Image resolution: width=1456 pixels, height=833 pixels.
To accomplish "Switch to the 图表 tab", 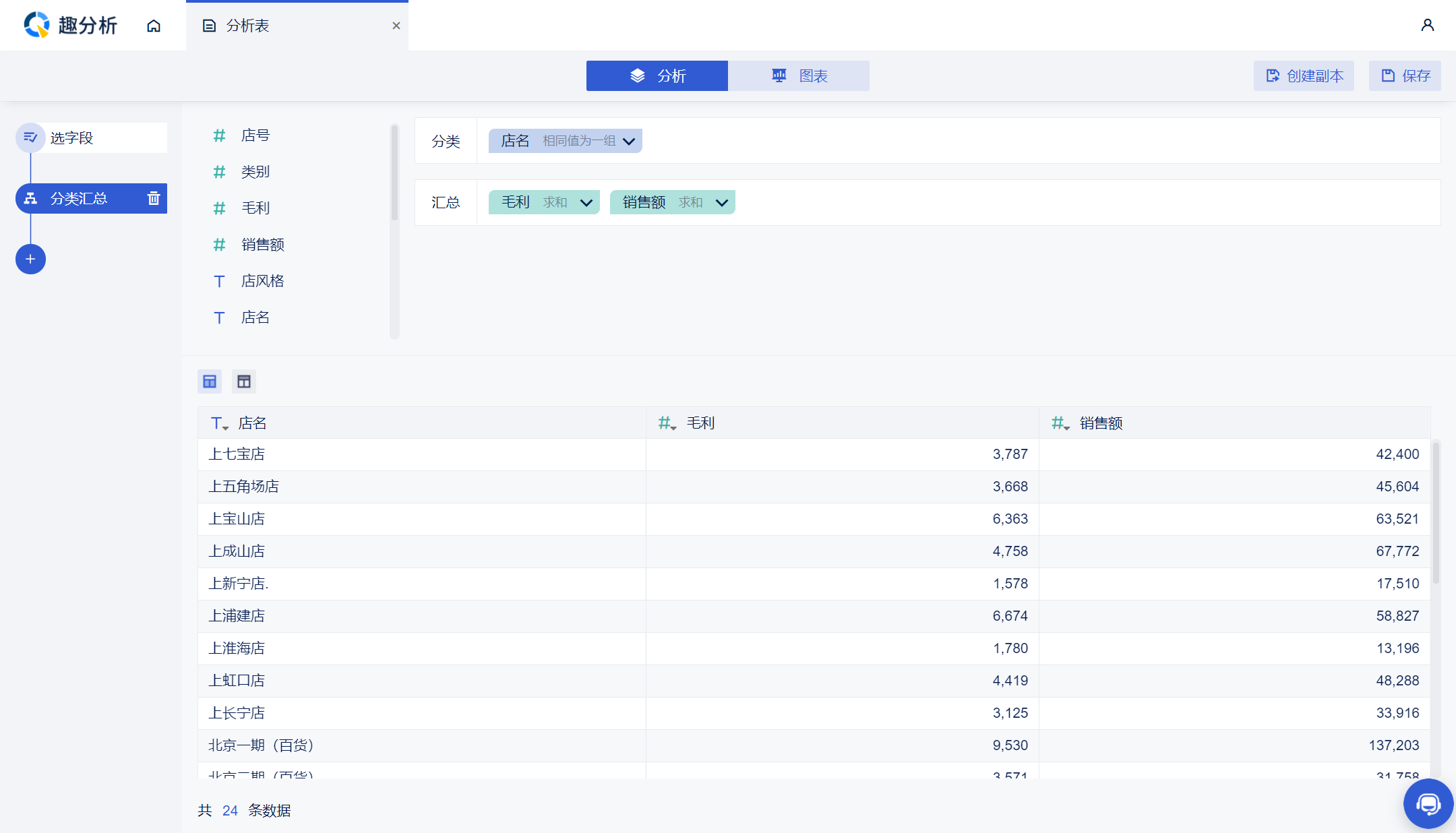I will 798,75.
